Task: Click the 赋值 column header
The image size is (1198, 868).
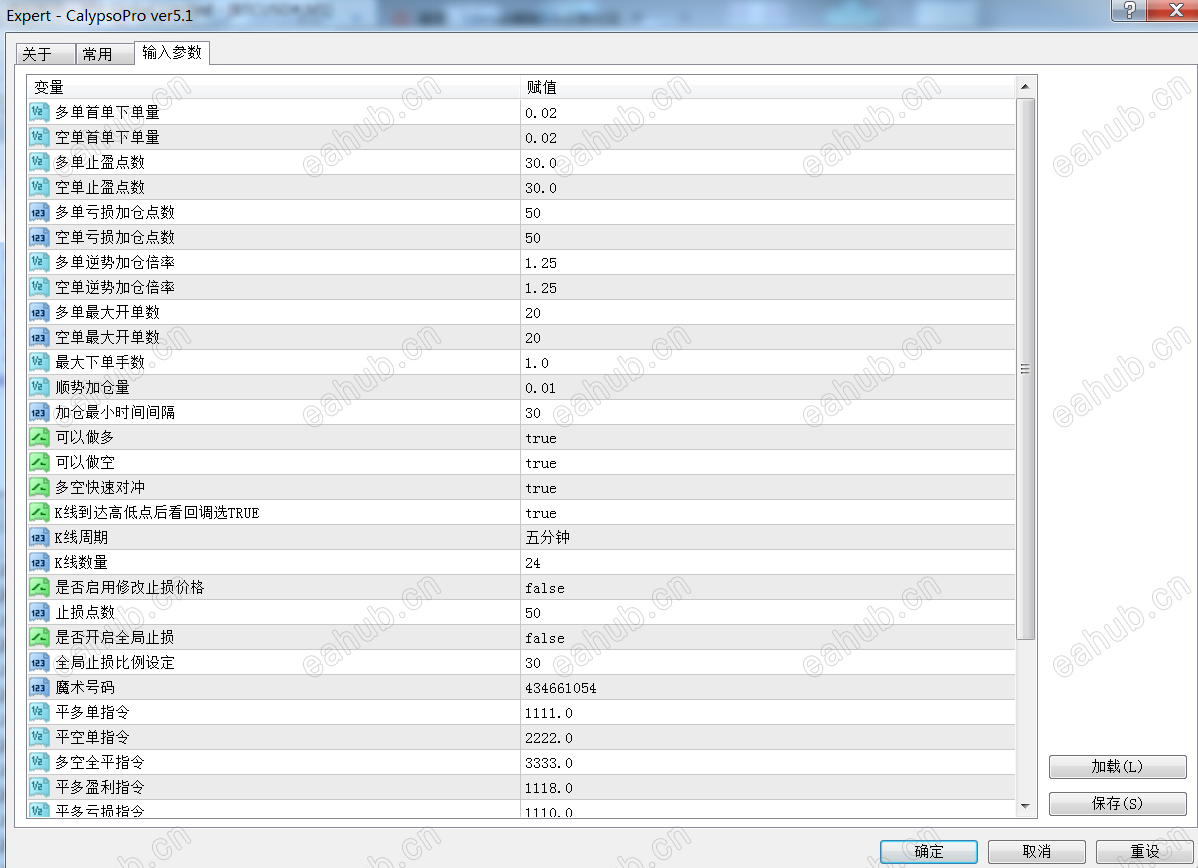Action: pyautogui.click(x=768, y=87)
